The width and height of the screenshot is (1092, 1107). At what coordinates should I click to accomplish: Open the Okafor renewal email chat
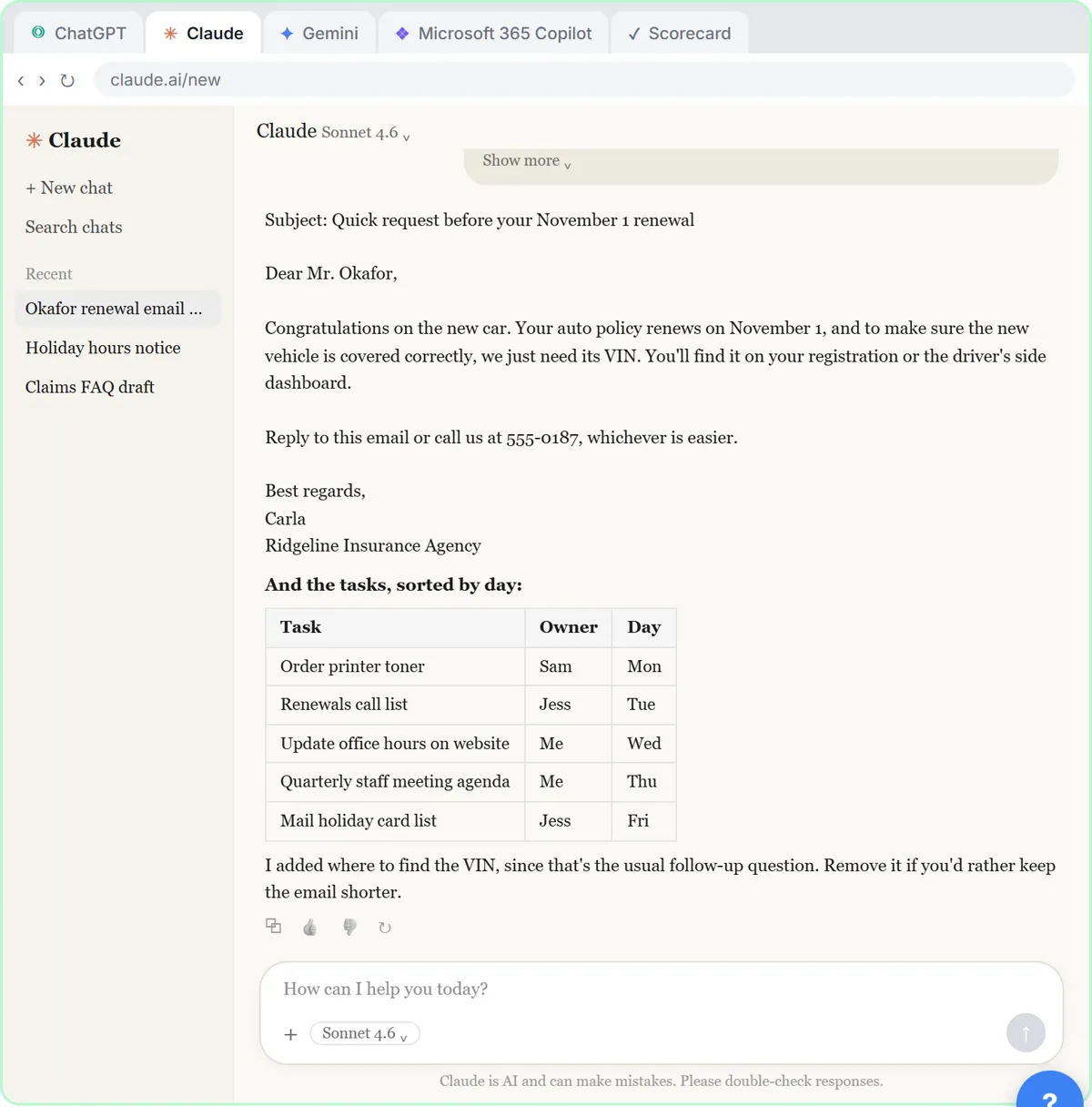(118, 309)
